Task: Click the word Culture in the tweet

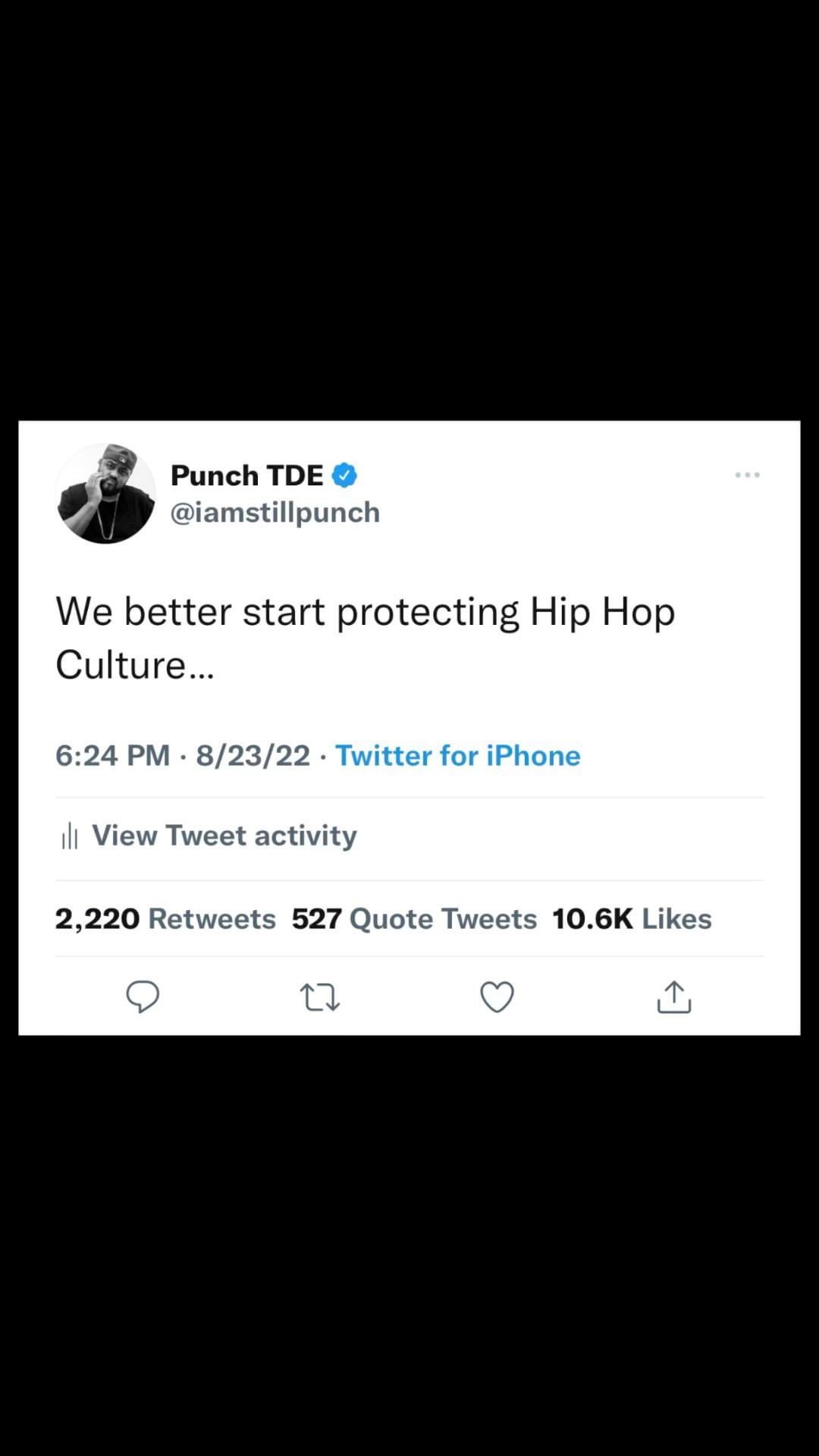Action: [x=121, y=665]
